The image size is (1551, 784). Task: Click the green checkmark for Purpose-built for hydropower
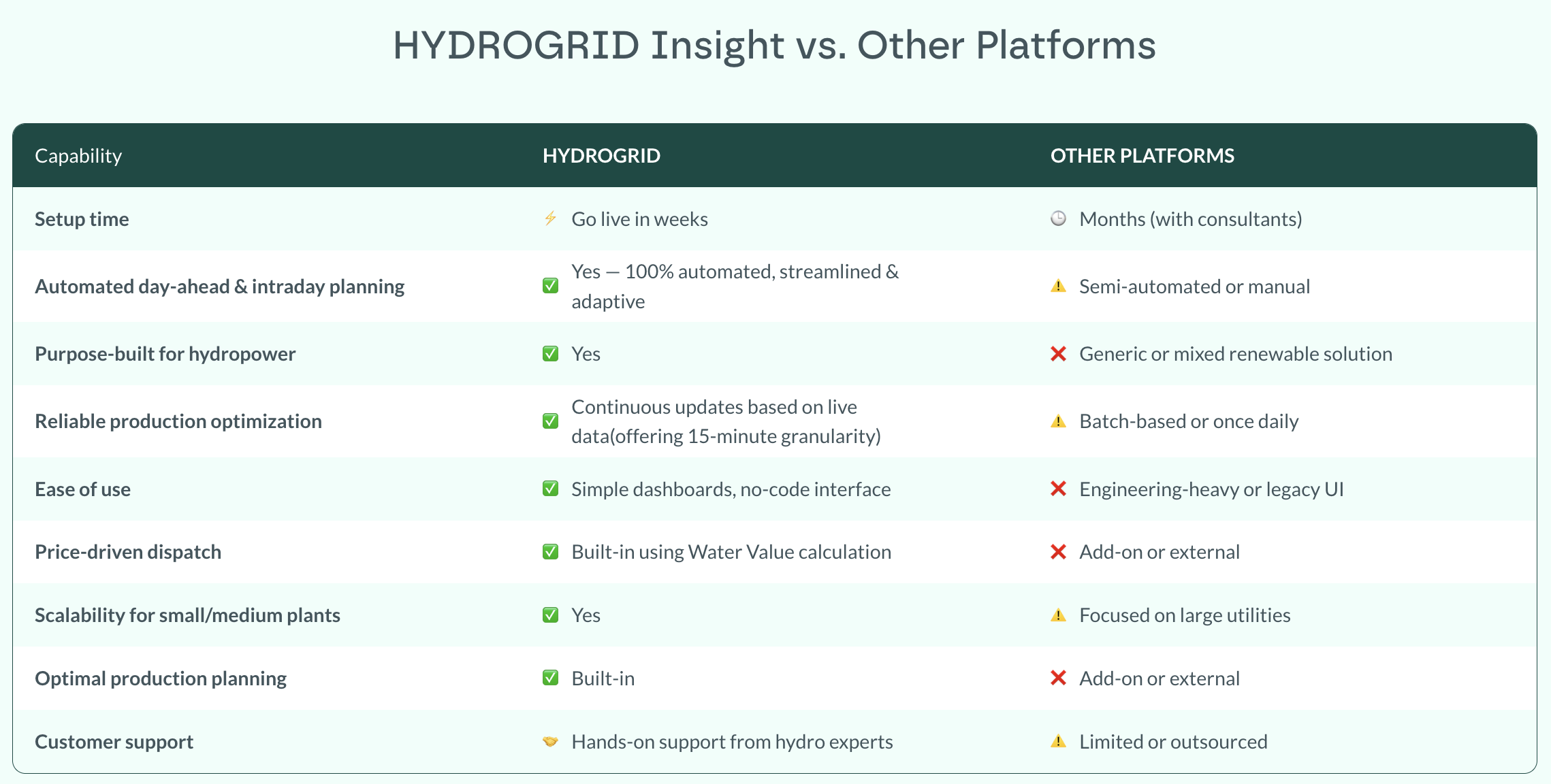click(x=550, y=354)
